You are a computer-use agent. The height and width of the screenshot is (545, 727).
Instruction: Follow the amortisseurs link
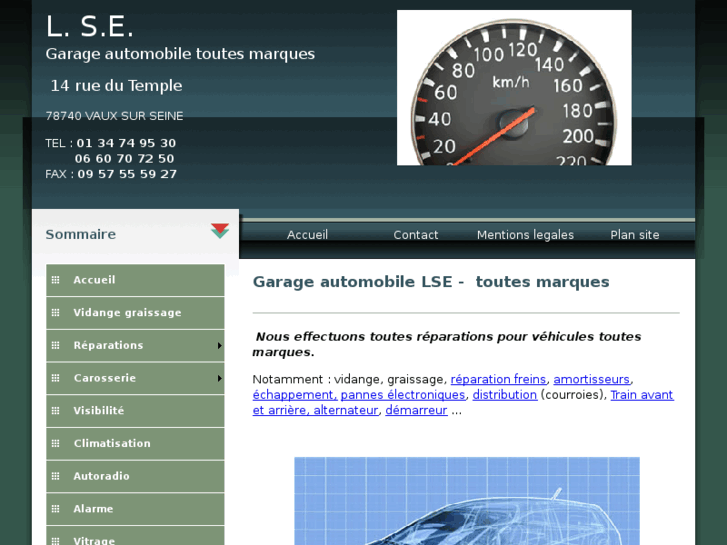[x=592, y=379]
